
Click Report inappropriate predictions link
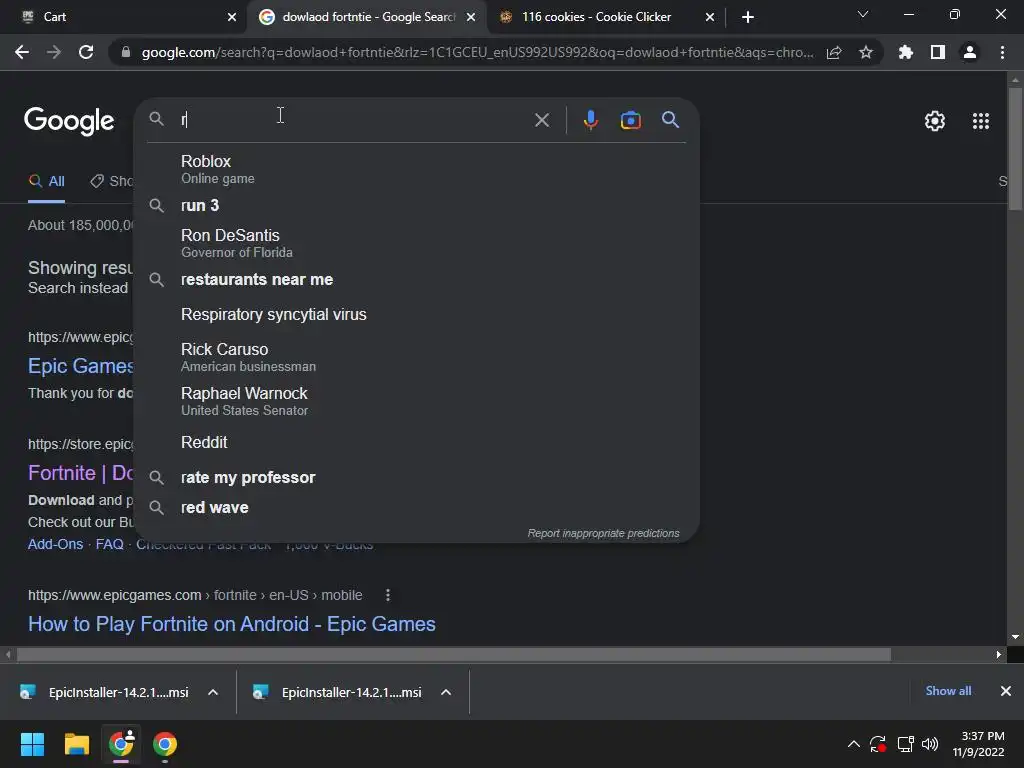click(x=603, y=534)
